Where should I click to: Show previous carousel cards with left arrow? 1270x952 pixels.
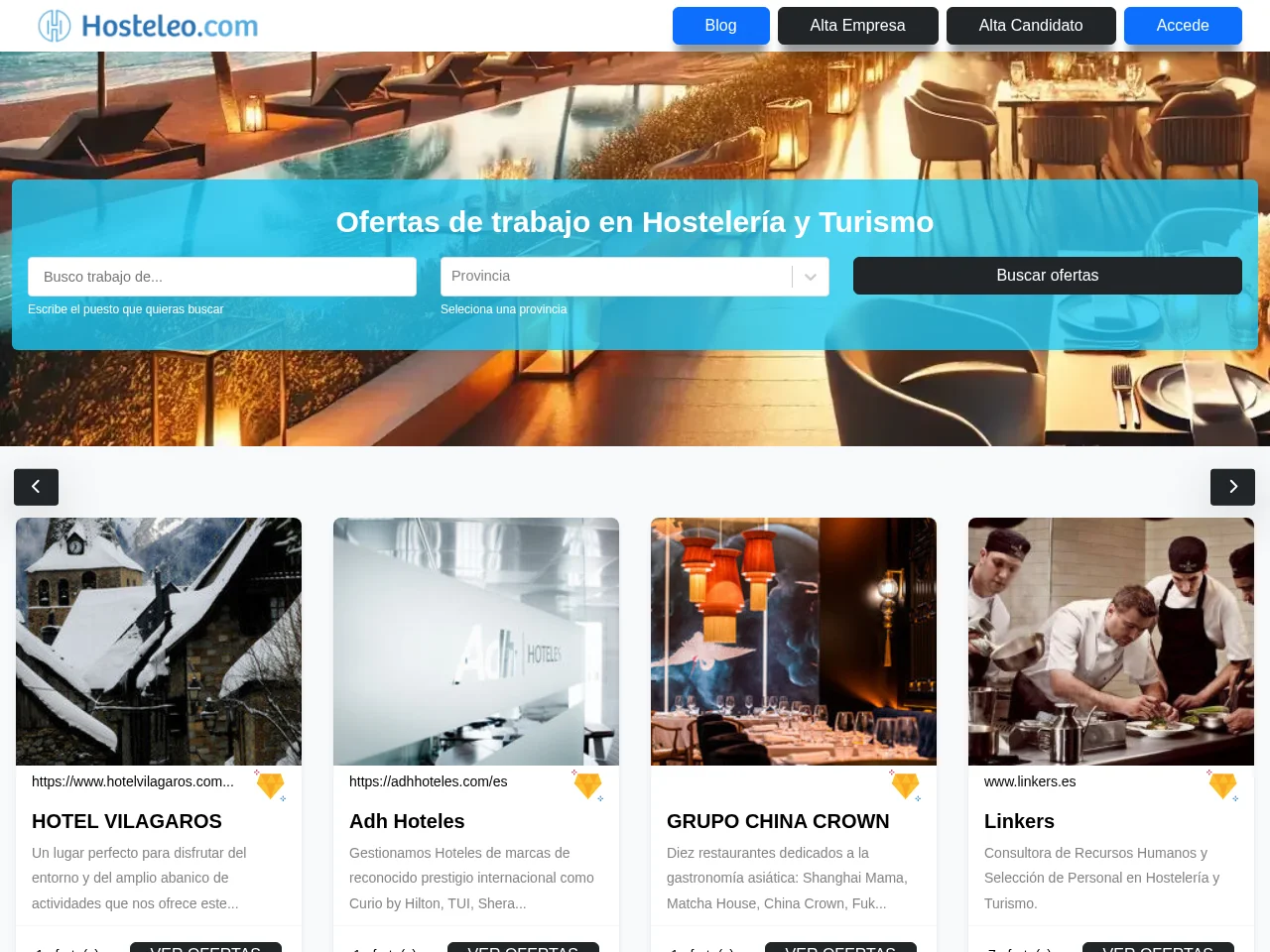coord(36,487)
